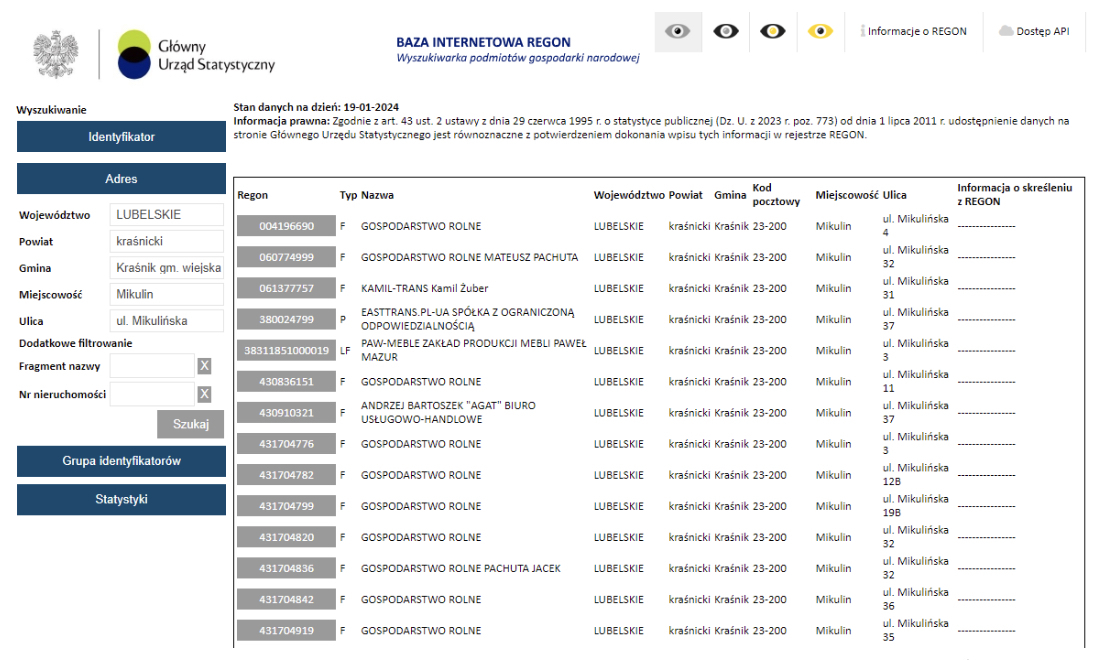1106x660 pixels.
Task: Open REGON entry 380024799
Action: (x=286, y=320)
